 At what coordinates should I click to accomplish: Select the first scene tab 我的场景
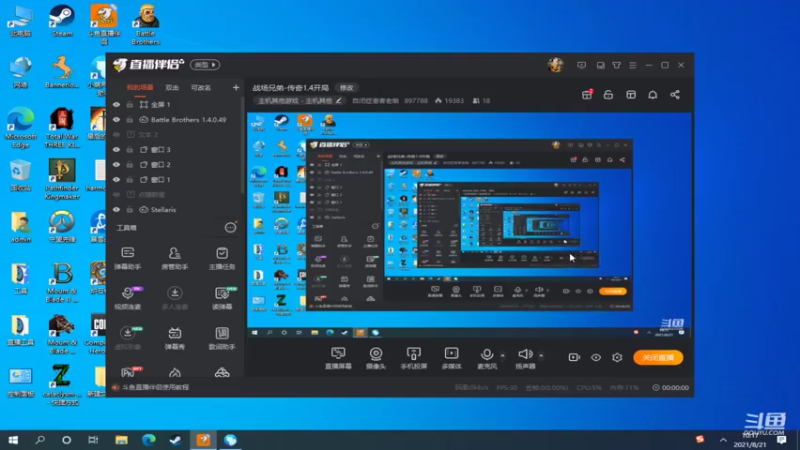(140, 87)
